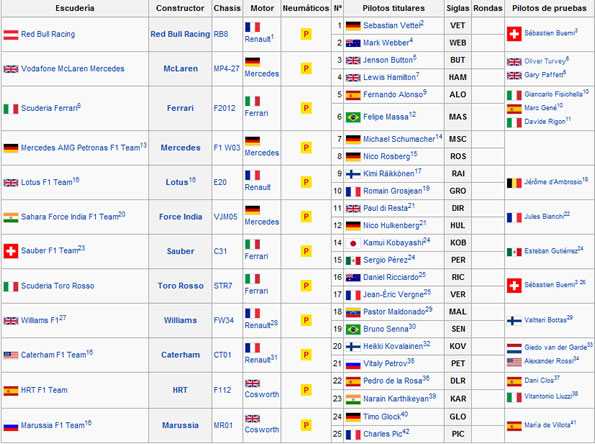This screenshot has height=444, width=595.
Task: Click the Pirelli tyre icon in HRT row
Action: point(306,390)
